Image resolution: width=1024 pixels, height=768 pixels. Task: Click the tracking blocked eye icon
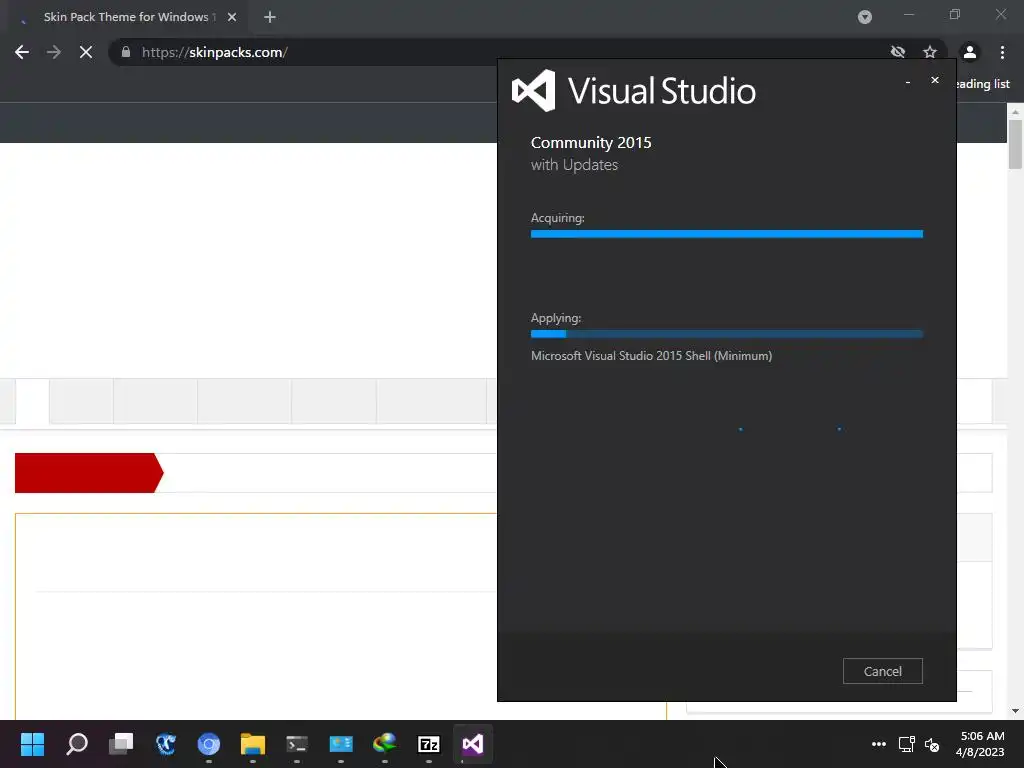(x=898, y=52)
